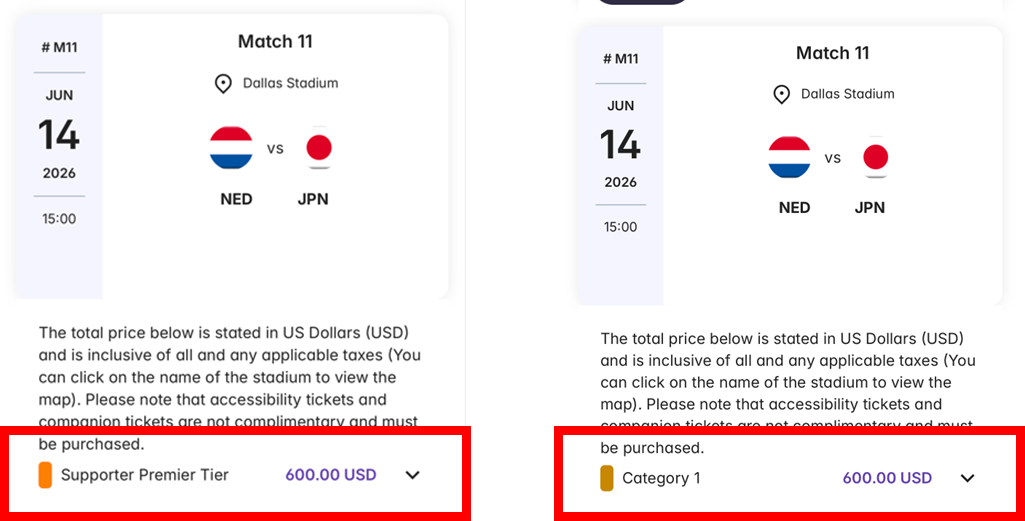Select the Japan flag in the right match card
This screenshot has width=1025, height=521.
[875, 158]
